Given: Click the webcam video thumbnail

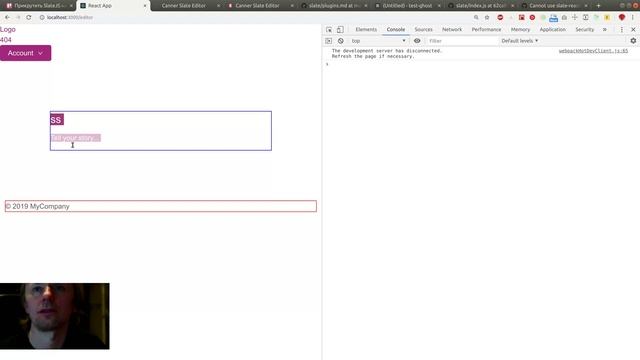Looking at the screenshot, I should 55,316.
